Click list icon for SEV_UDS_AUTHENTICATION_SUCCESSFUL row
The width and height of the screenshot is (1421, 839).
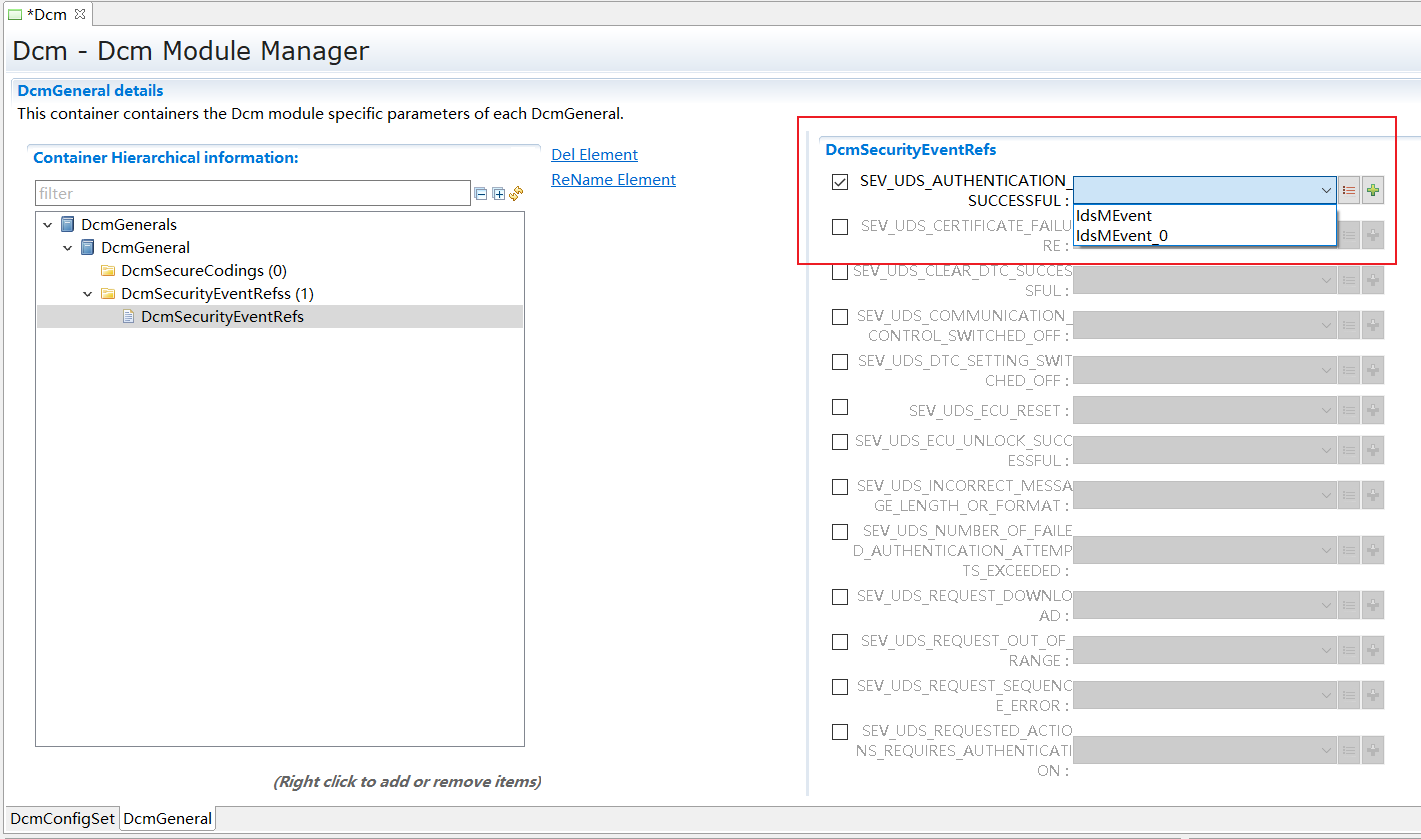(1349, 190)
